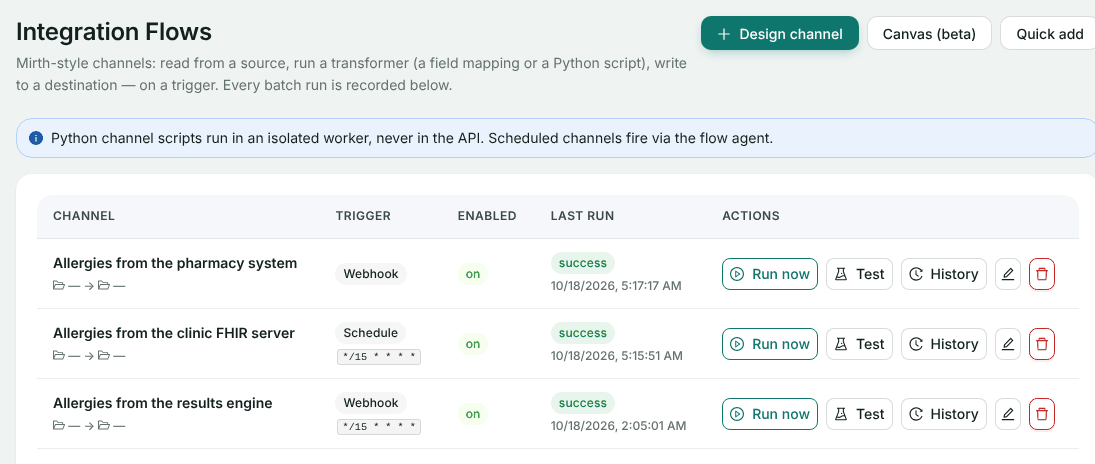Toggle the 'on' badge for clinic FHIR server
The image size is (1095, 464).
[x=473, y=344]
